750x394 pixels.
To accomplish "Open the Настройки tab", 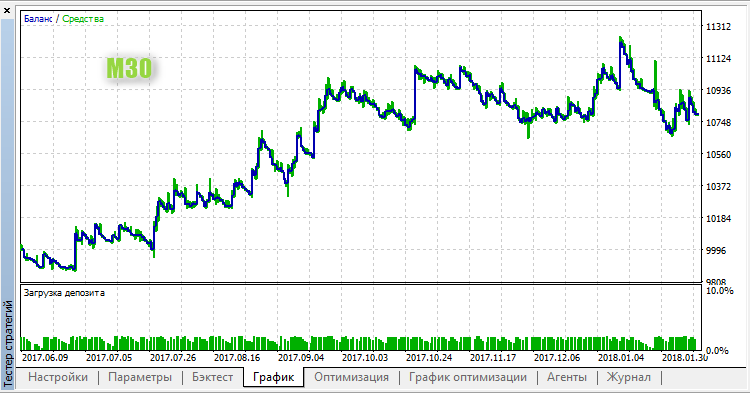I will [58, 377].
